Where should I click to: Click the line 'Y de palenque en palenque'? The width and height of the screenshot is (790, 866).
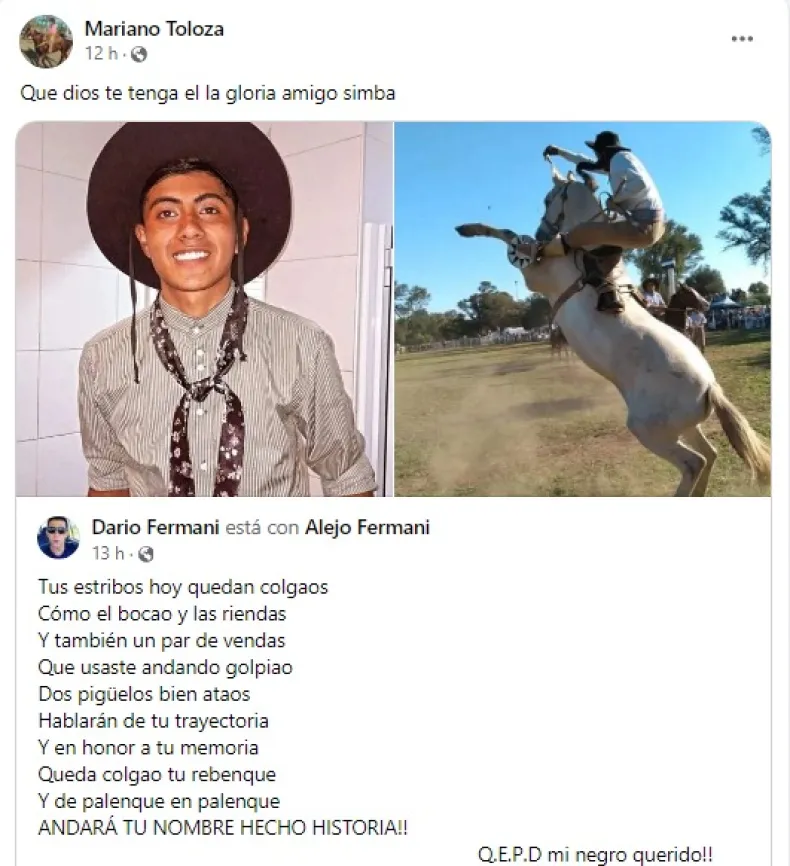pos(159,801)
